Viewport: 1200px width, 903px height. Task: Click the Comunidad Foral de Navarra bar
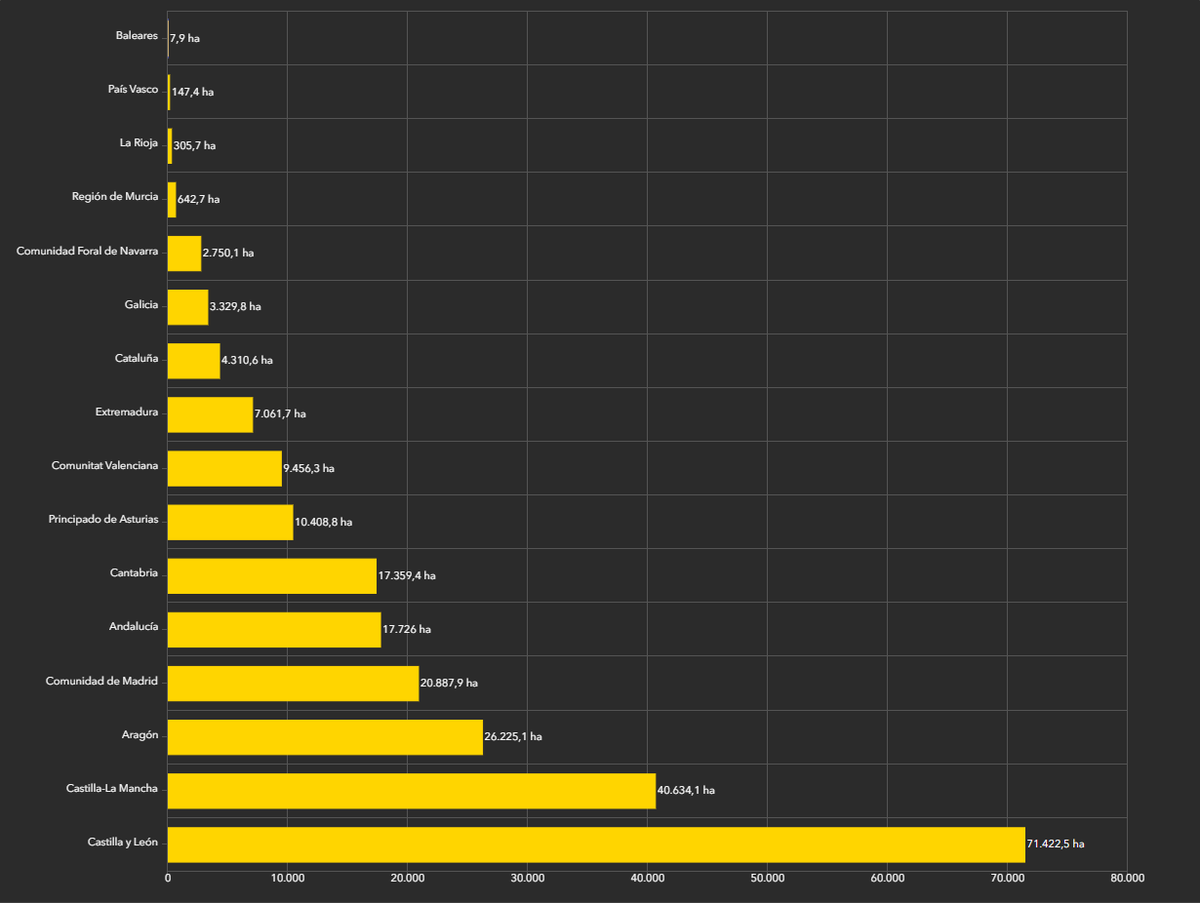point(184,253)
